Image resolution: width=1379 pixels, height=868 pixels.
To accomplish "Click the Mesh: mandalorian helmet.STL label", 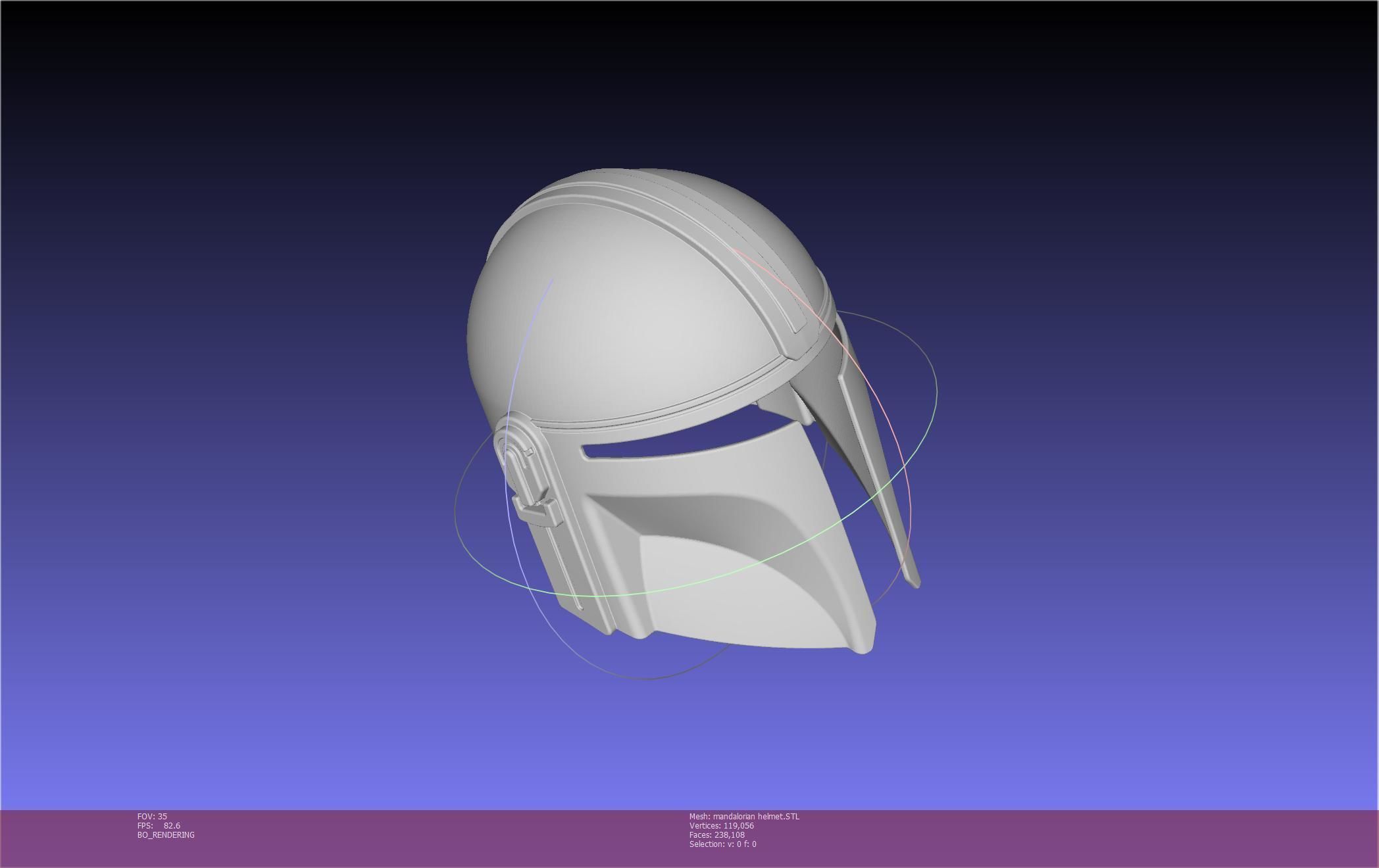I will pyautogui.click(x=744, y=816).
